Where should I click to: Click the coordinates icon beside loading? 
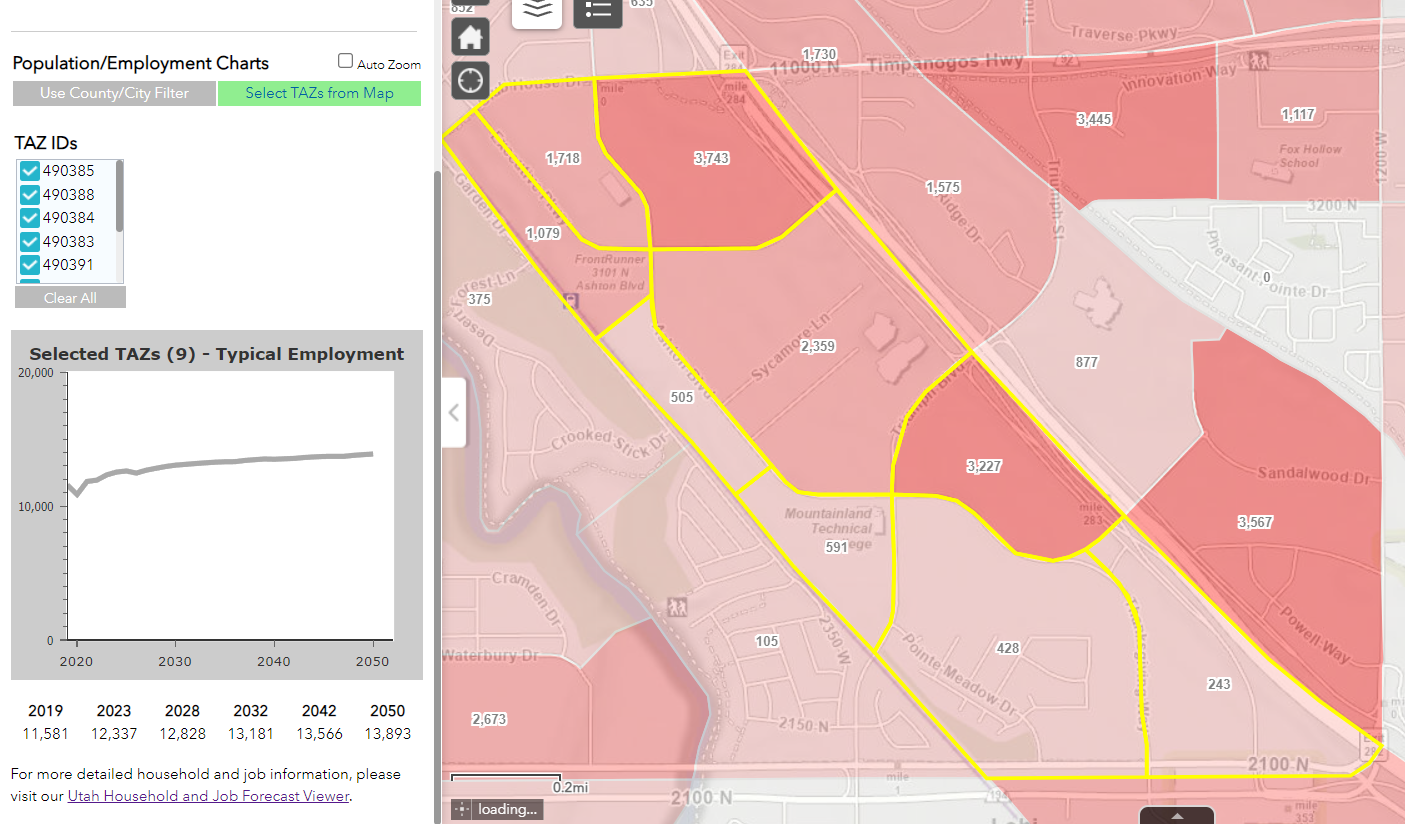tap(461, 809)
